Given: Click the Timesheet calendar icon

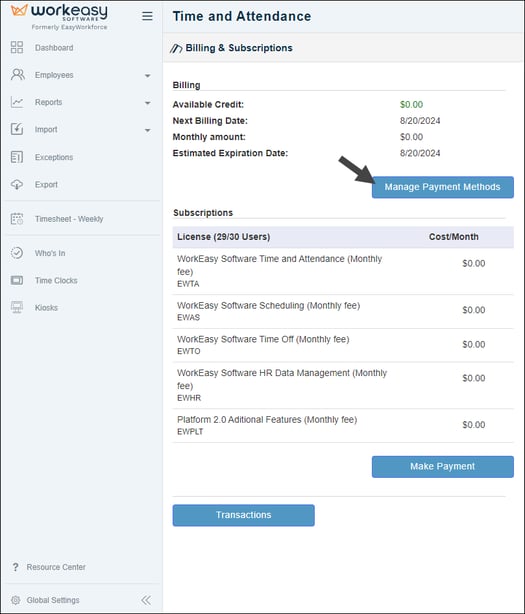Looking at the screenshot, I should click(17, 219).
